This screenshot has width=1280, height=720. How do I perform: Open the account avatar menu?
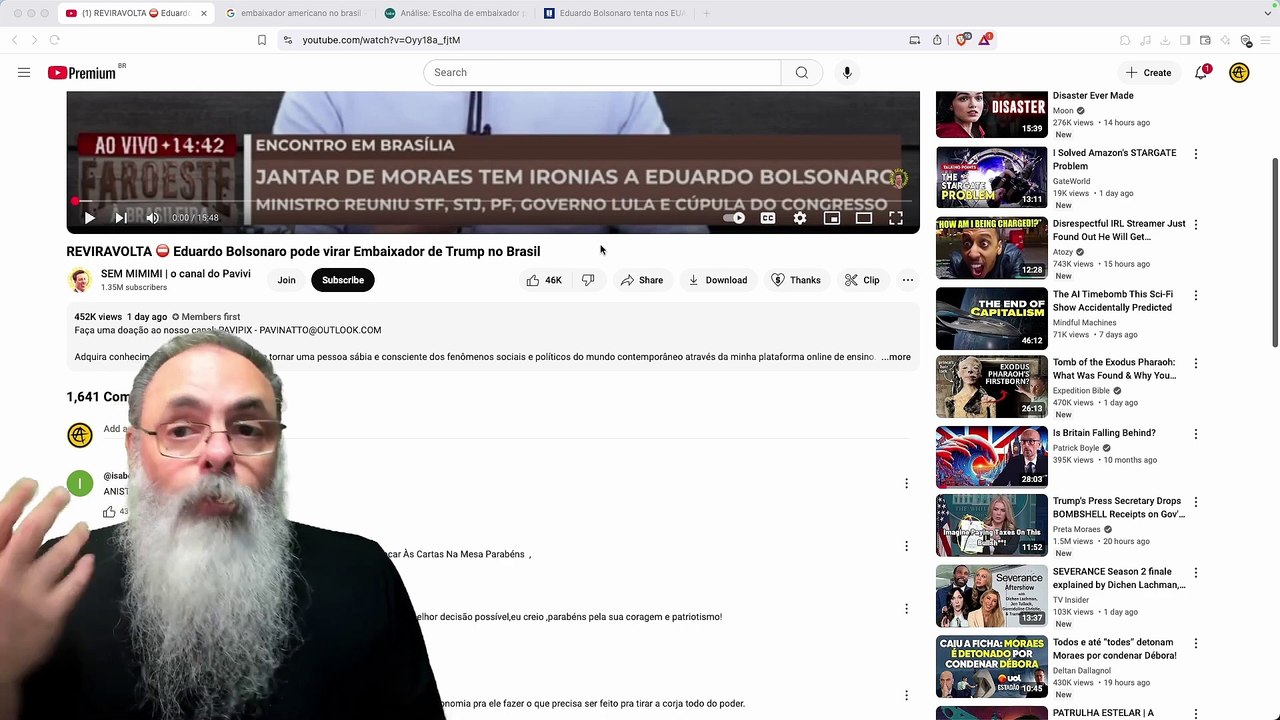click(x=1239, y=72)
